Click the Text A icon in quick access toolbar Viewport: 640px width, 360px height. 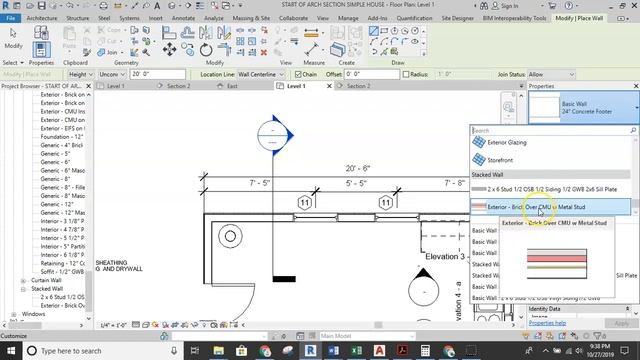tap(157, 6)
